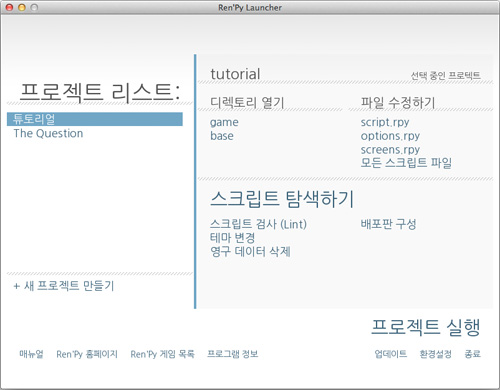Open the 매뉴얼 link

coord(31,354)
